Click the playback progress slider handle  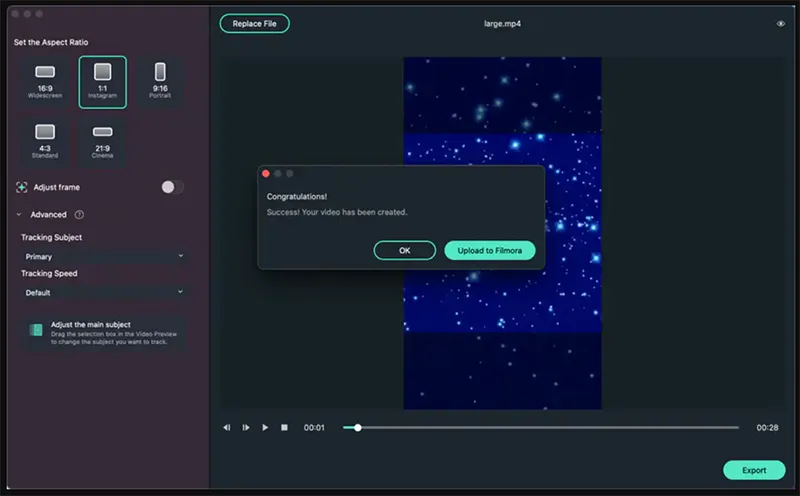[358, 427]
